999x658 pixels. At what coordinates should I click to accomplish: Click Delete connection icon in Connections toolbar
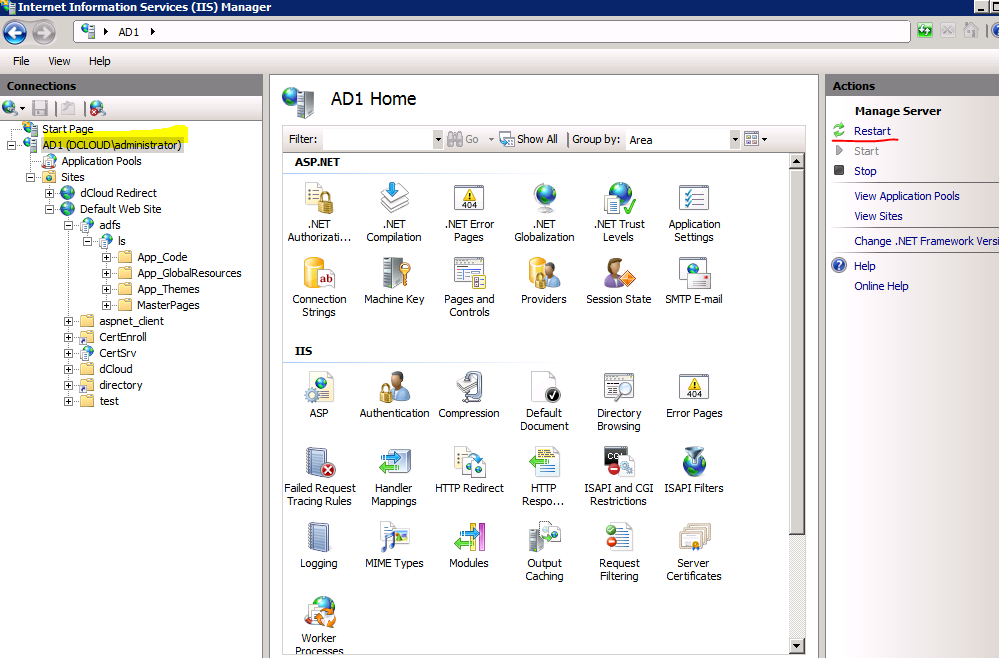tap(97, 108)
